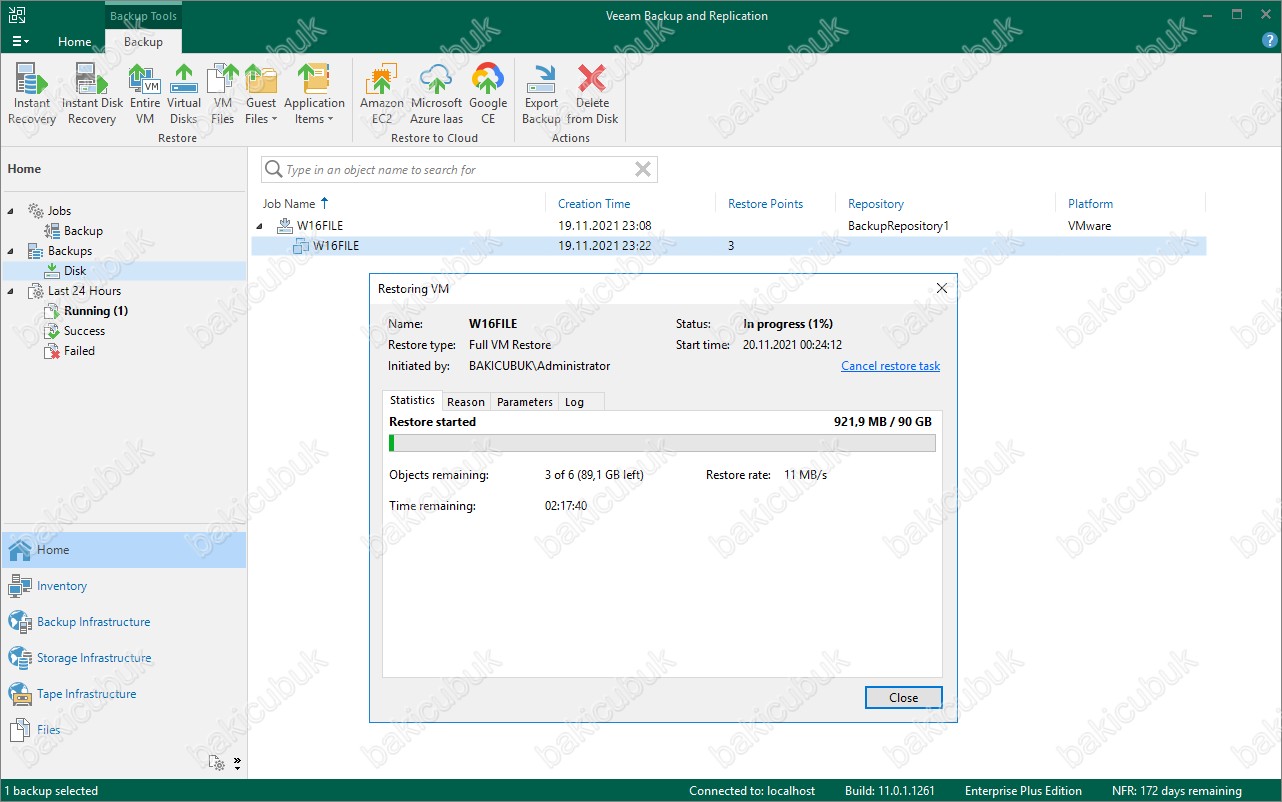Switch to the Parameters tab
This screenshot has width=1282, height=802.
(524, 402)
